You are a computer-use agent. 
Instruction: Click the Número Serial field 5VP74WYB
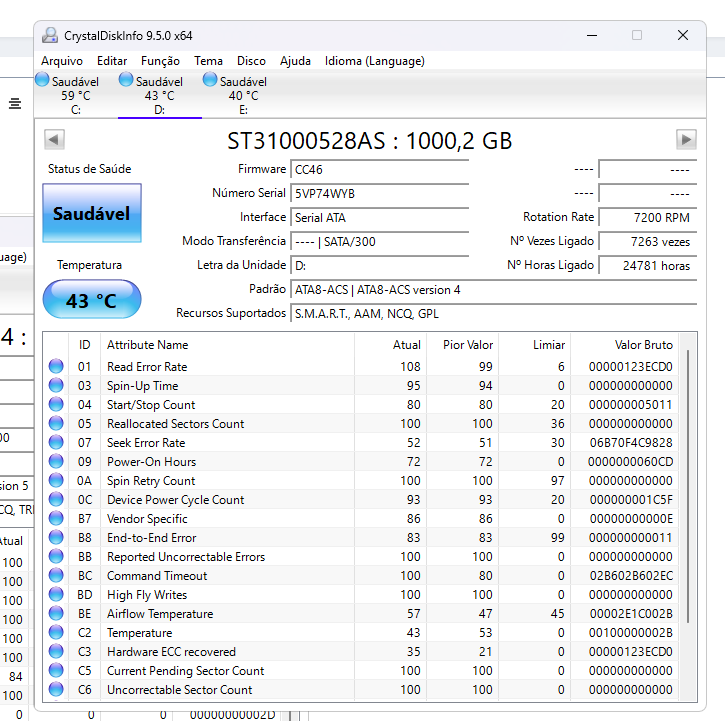(380, 193)
